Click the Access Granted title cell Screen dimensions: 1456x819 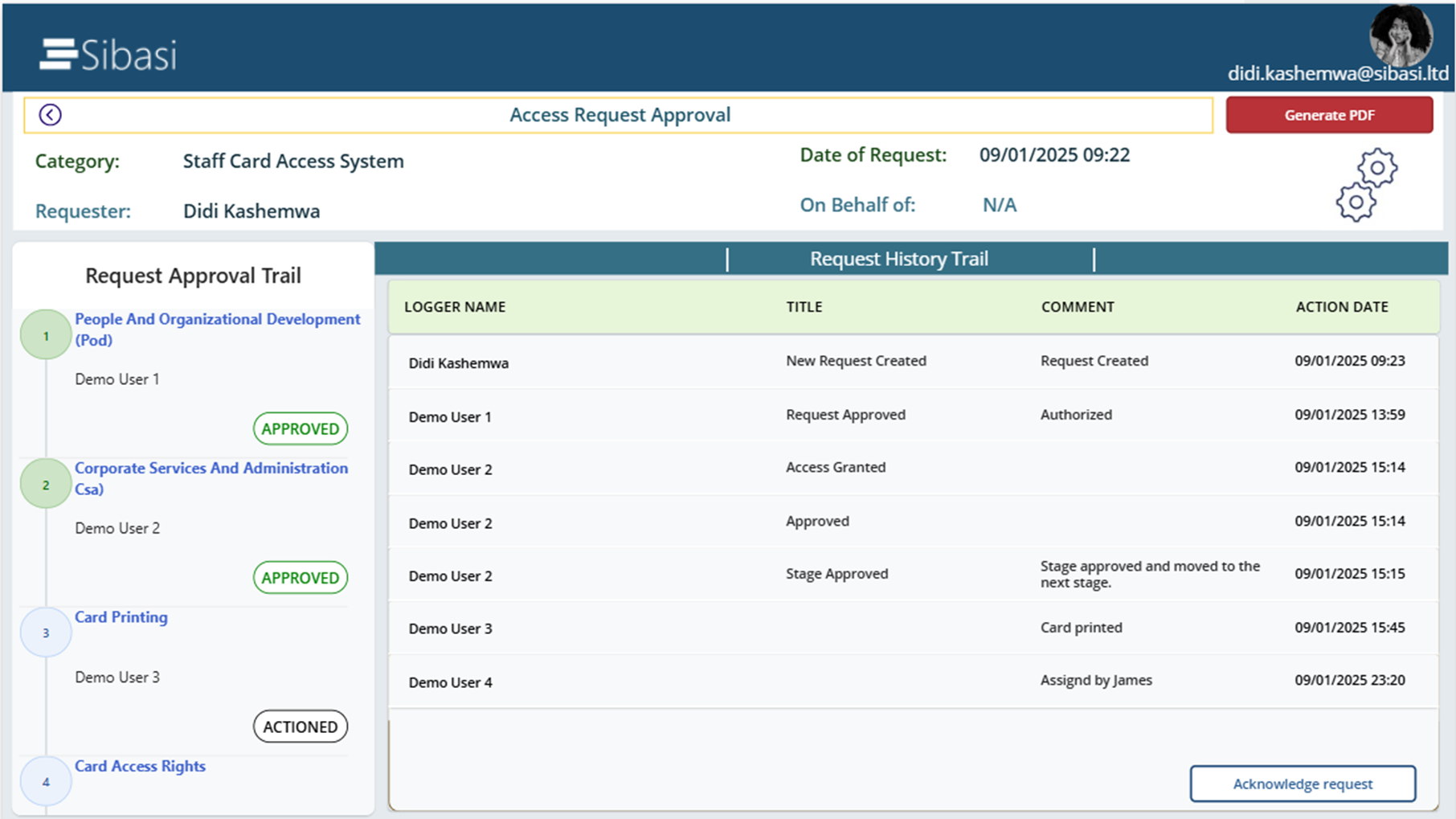pos(836,467)
